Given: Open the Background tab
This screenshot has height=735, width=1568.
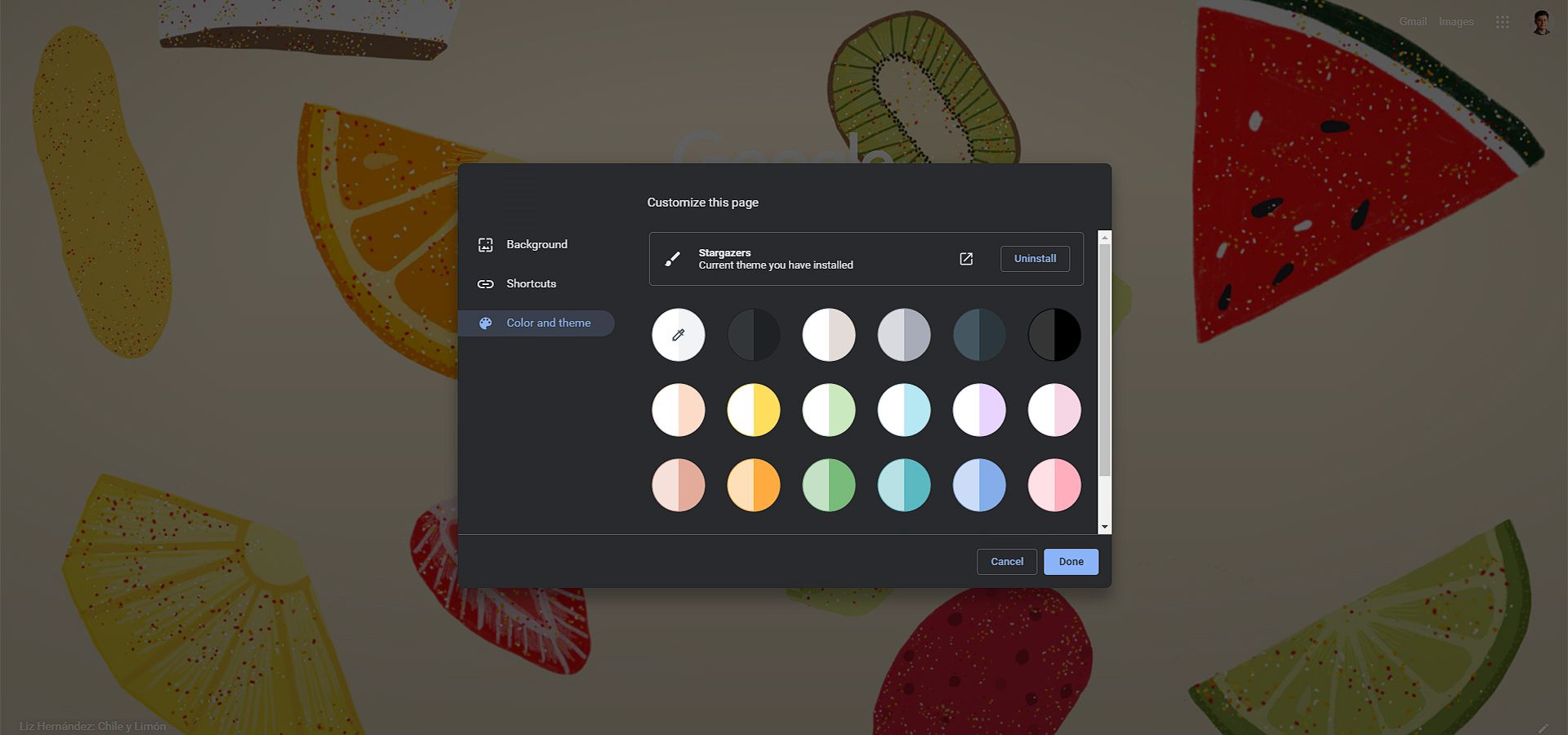Looking at the screenshot, I should pos(537,245).
